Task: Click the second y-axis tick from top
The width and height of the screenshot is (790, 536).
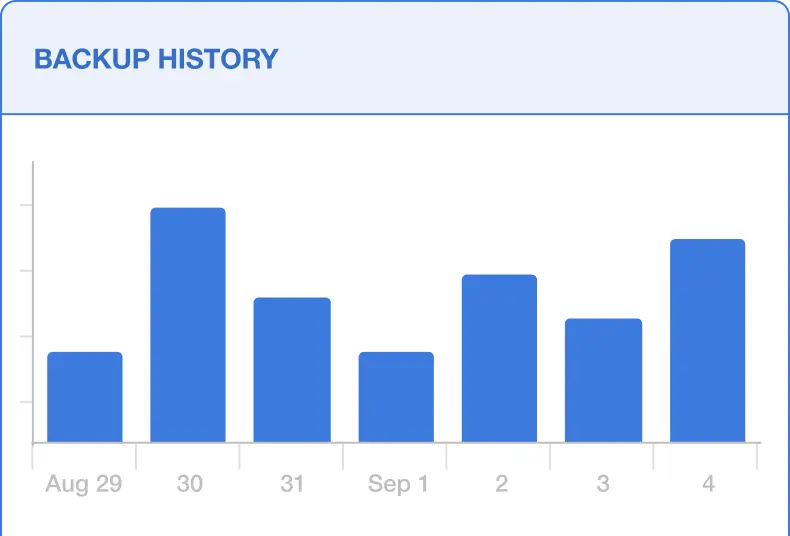Action: (x=27, y=271)
